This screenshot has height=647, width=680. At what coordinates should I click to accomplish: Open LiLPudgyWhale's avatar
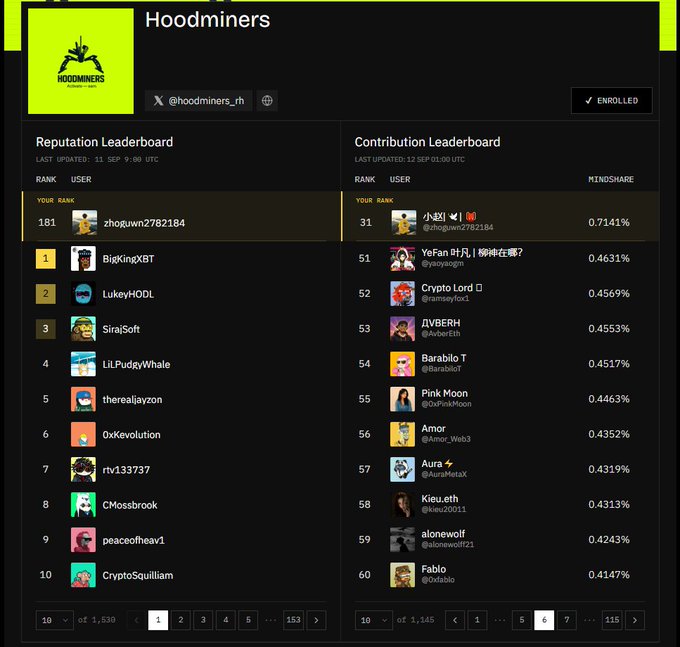pyautogui.click(x=83, y=364)
